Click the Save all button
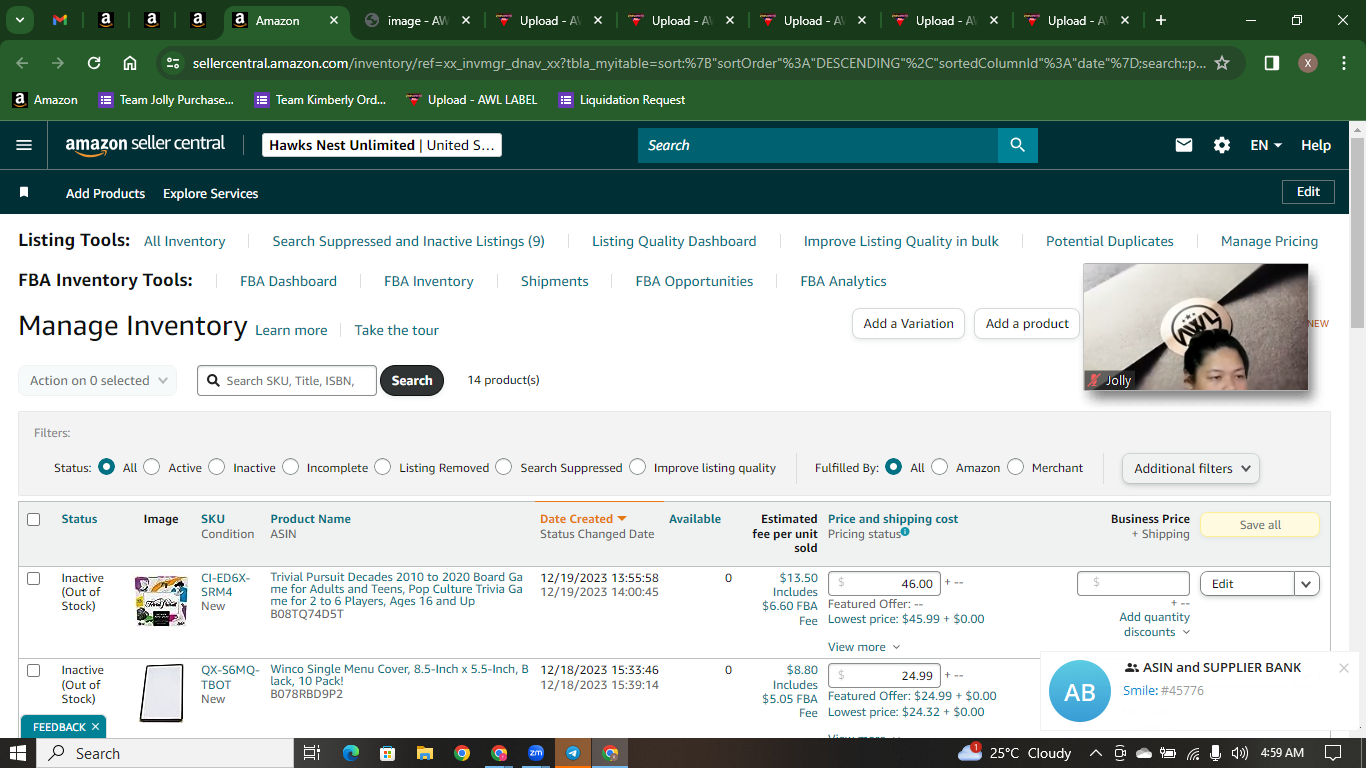This screenshot has height=768, width=1366. pyautogui.click(x=1260, y=525)
